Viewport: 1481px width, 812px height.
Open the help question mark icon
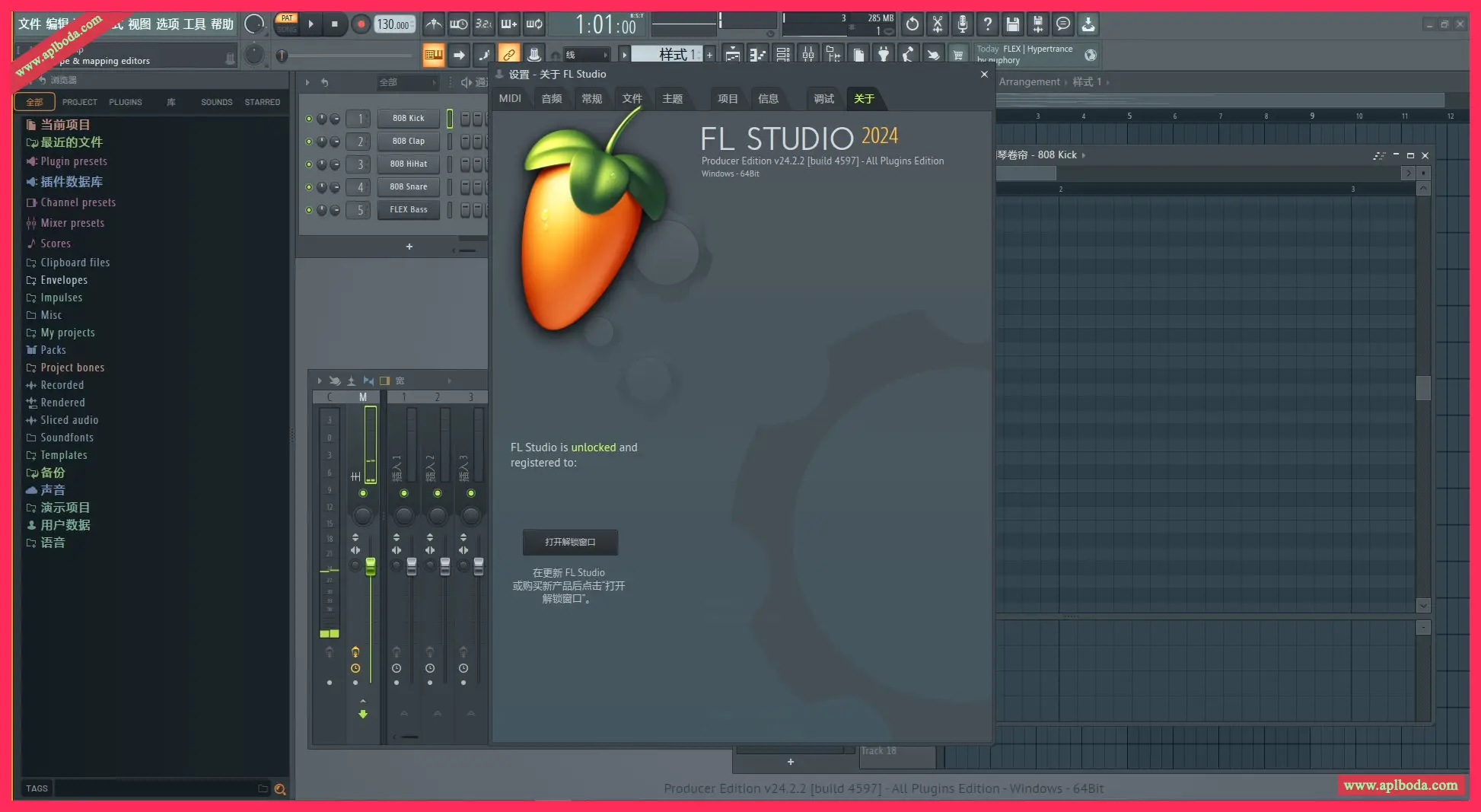[x=987, y=24]
